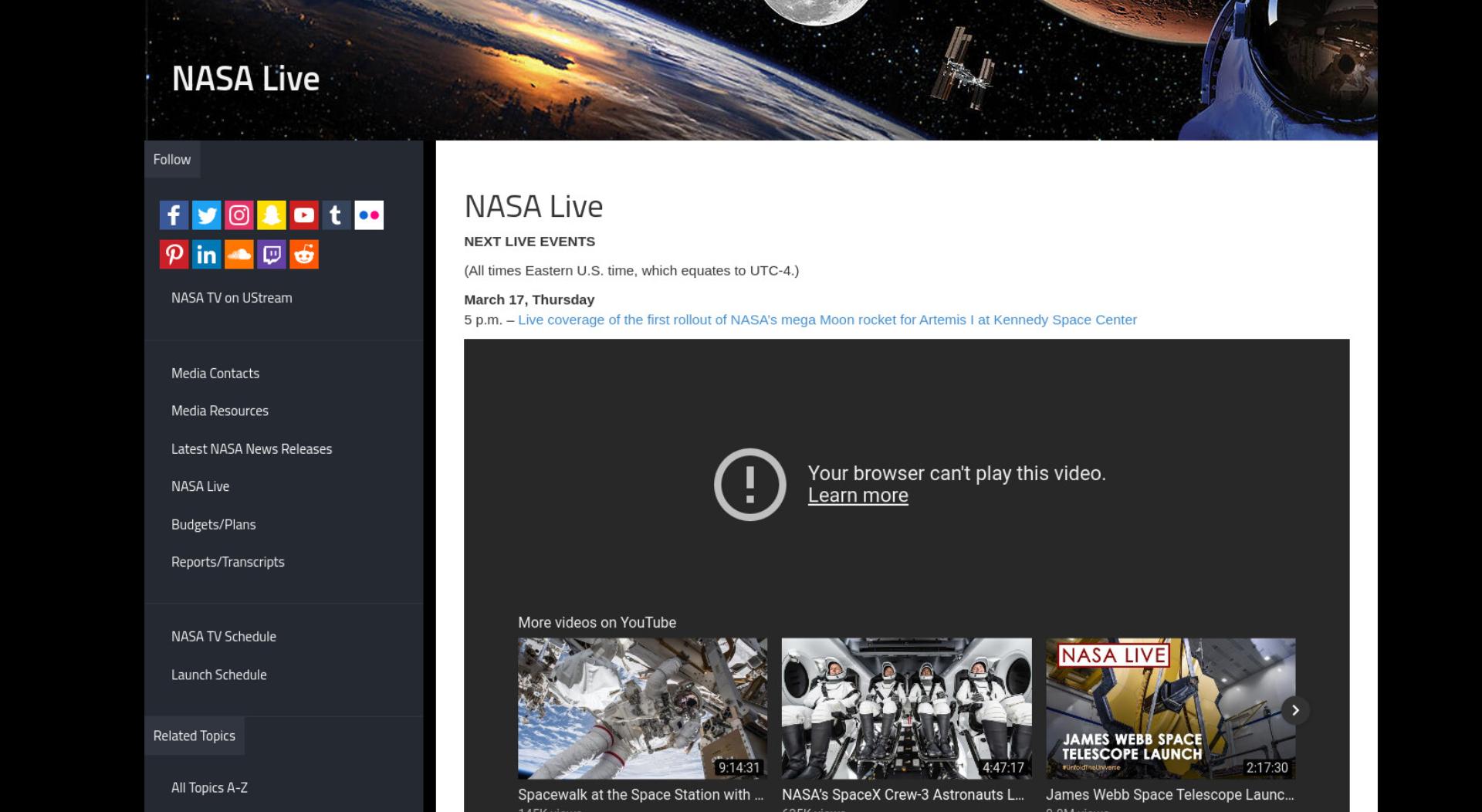Open Launch Schedule link
Image resolution: width=1482 pixels, height=812 pixels.
219,675
